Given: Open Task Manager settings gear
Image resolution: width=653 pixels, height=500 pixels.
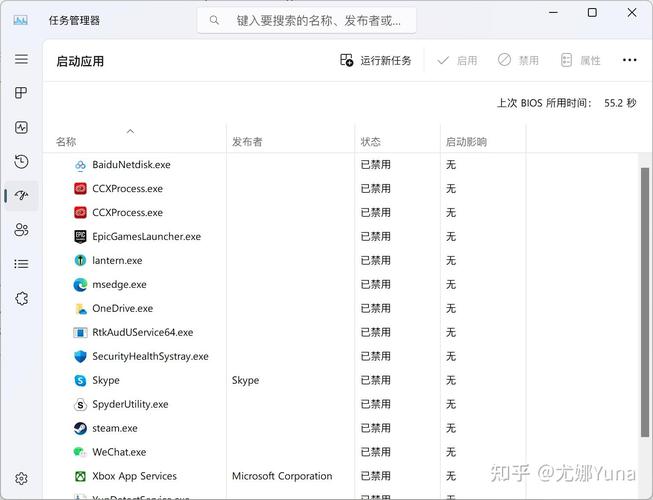Looking at the screenshot, I should [21, 479].
